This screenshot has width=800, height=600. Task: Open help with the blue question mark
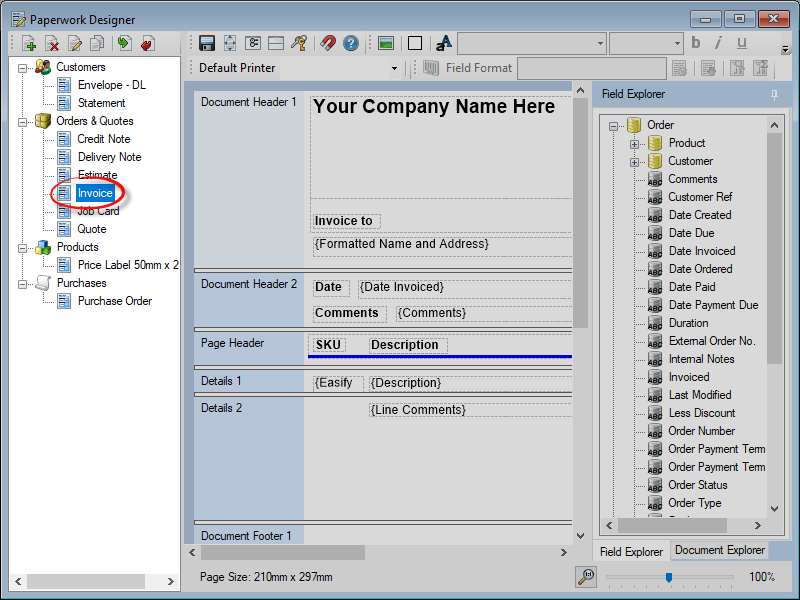(x=351, y=43)
